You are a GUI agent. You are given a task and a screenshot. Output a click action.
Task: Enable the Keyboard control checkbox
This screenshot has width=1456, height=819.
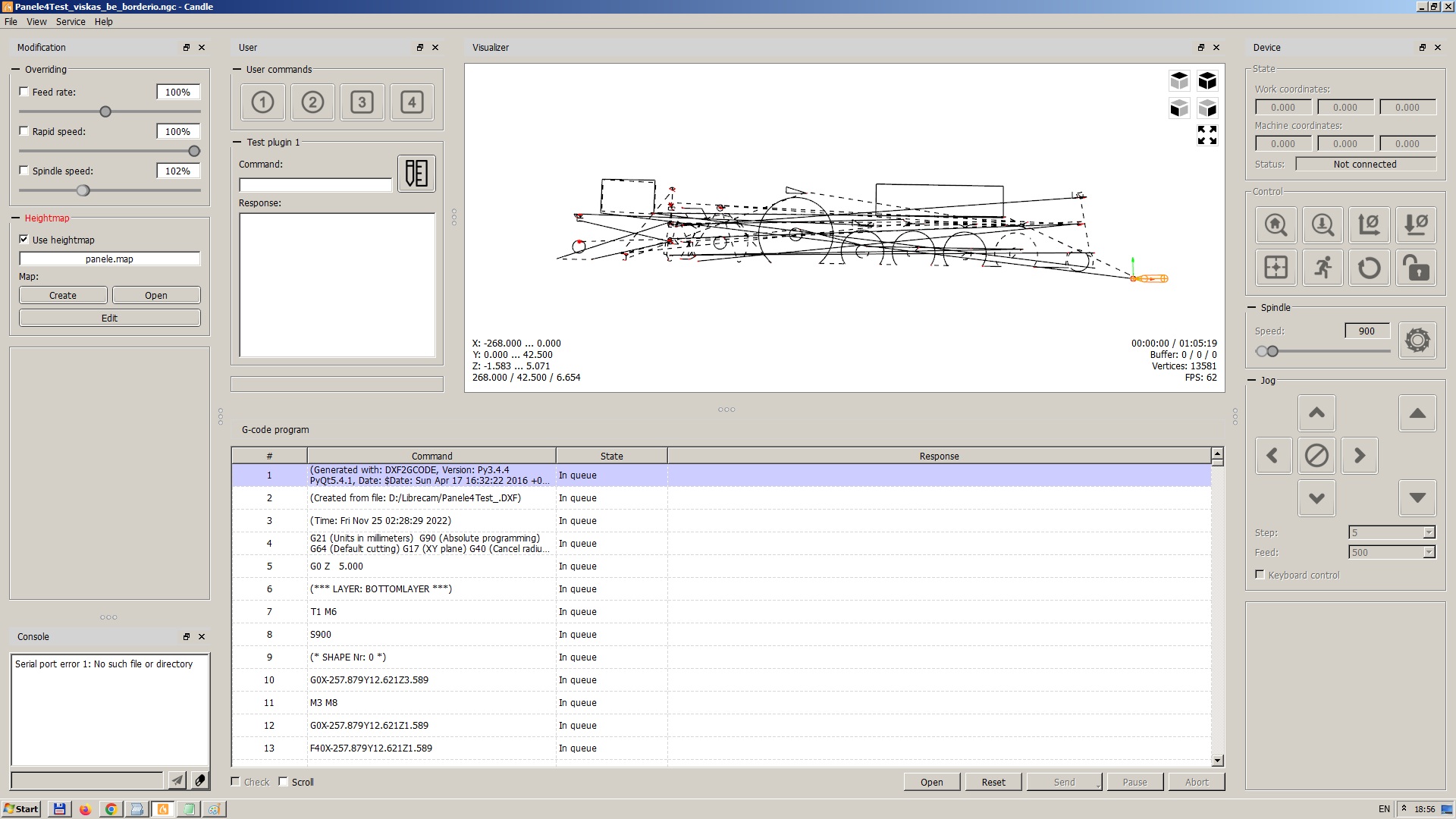point(1260,575)
